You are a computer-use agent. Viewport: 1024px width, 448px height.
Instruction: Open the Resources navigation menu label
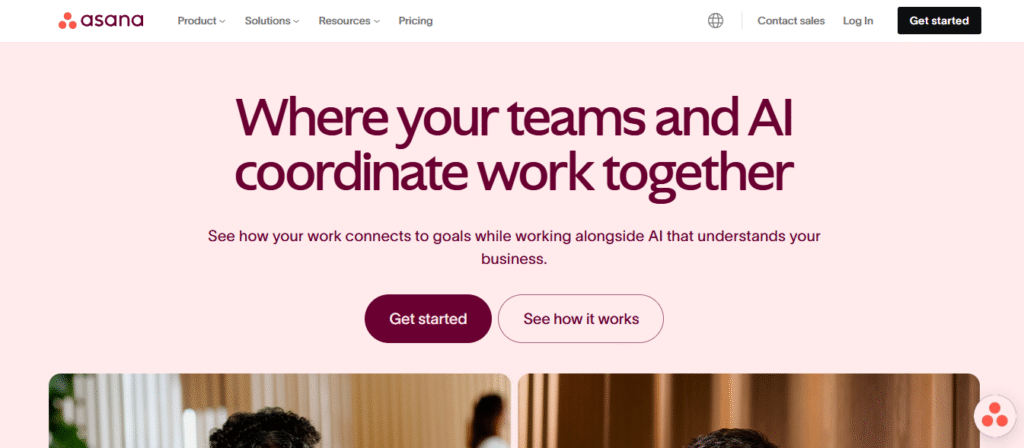coord(344,21)
